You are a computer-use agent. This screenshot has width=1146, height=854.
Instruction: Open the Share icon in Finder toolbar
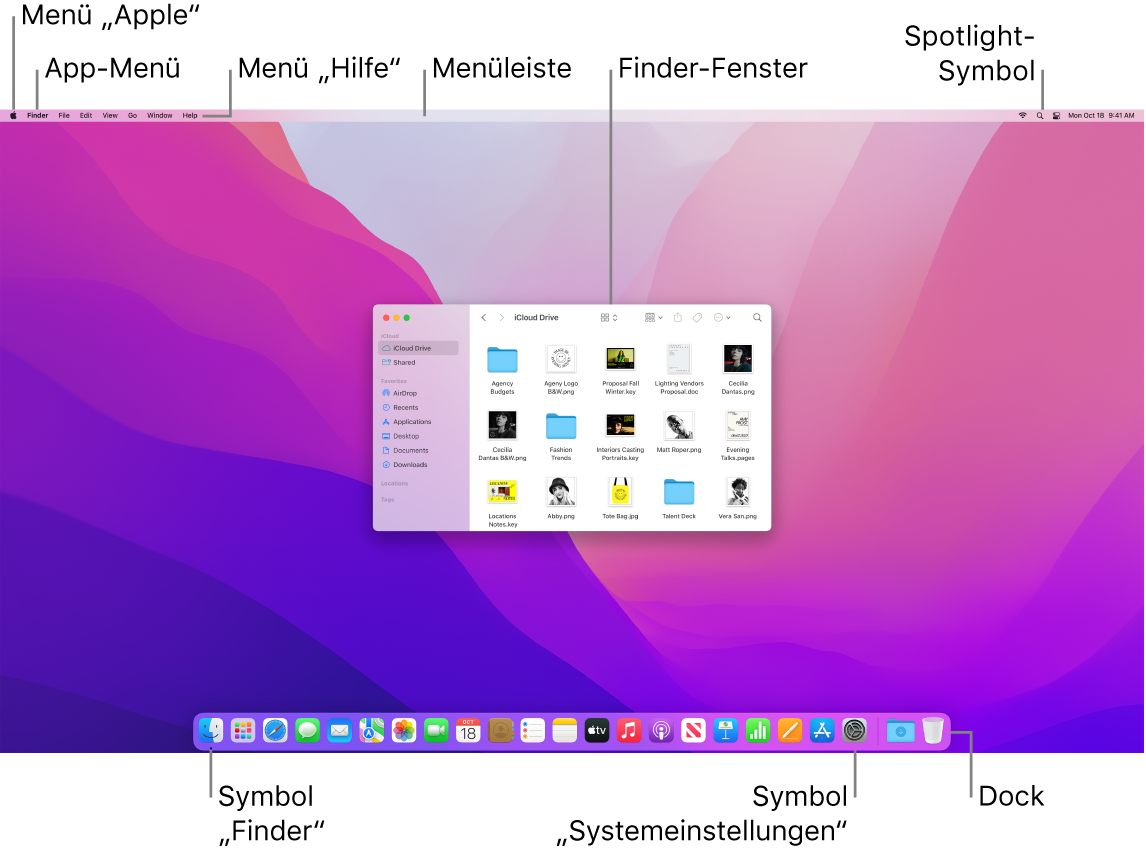pos(678,317)
